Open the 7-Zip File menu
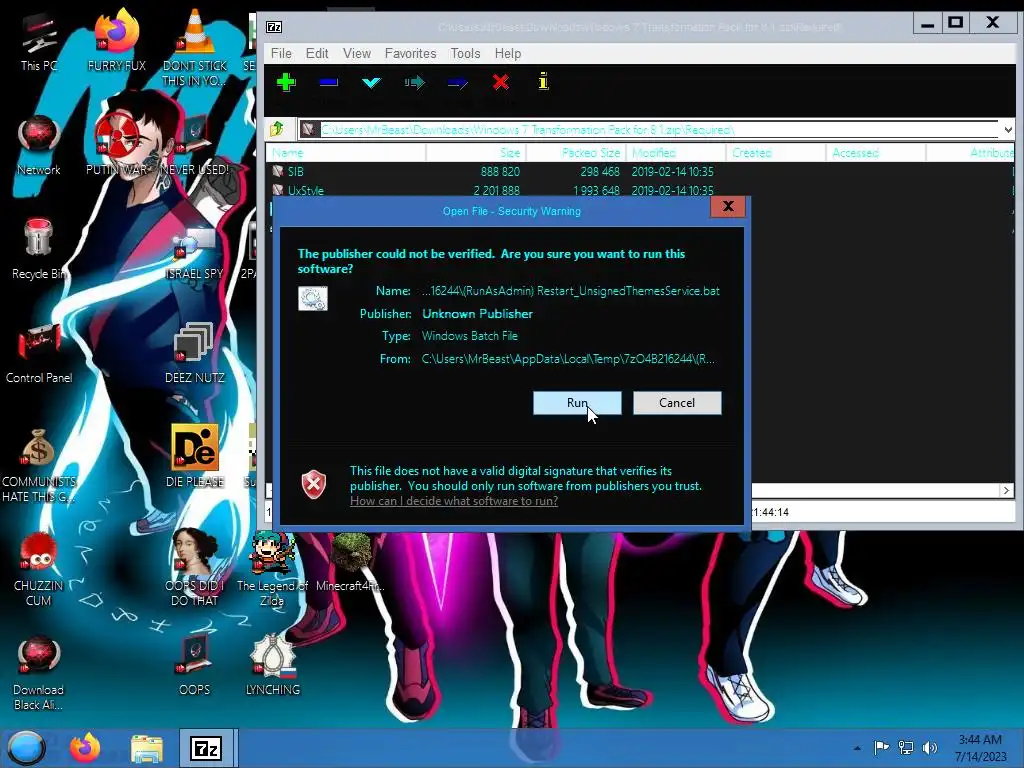1024x768 pixels. (281, 54)
